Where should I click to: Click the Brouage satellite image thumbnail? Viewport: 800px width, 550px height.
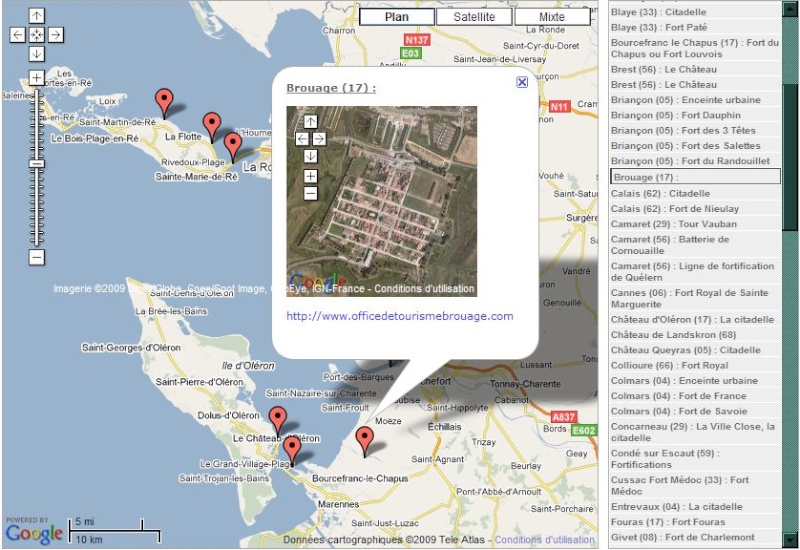pyautogui.click(x=382, y=201)
